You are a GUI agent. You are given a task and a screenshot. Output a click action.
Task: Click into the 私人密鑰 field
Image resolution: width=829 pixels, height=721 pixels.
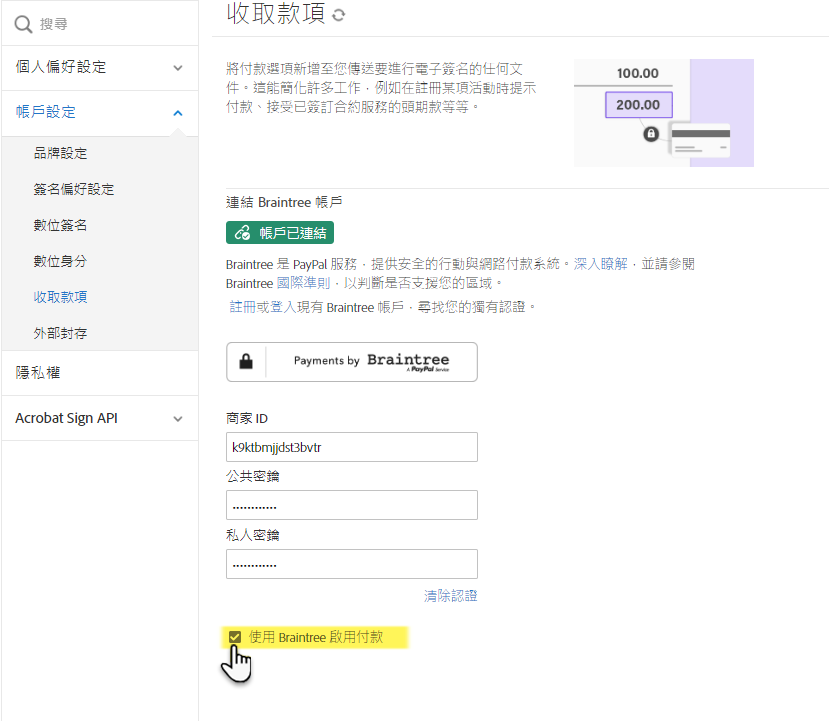click(x=352, y=564)
